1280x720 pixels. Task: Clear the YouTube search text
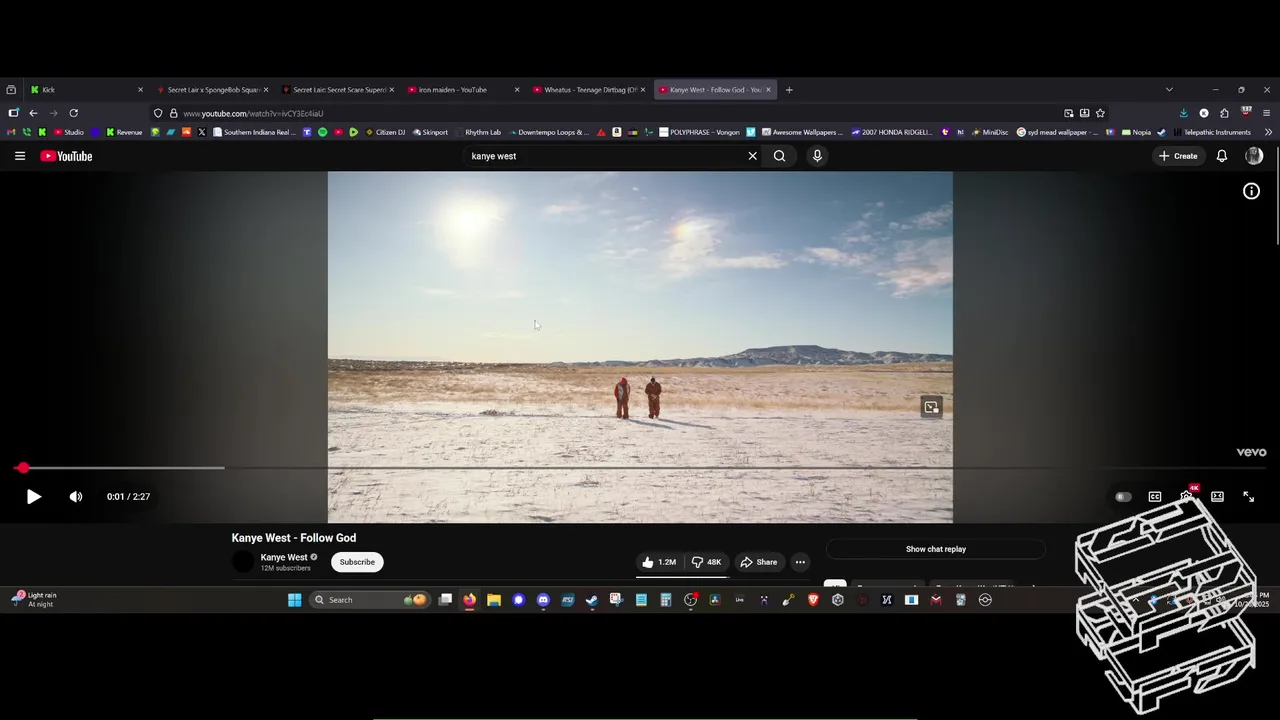pos(753,156)
